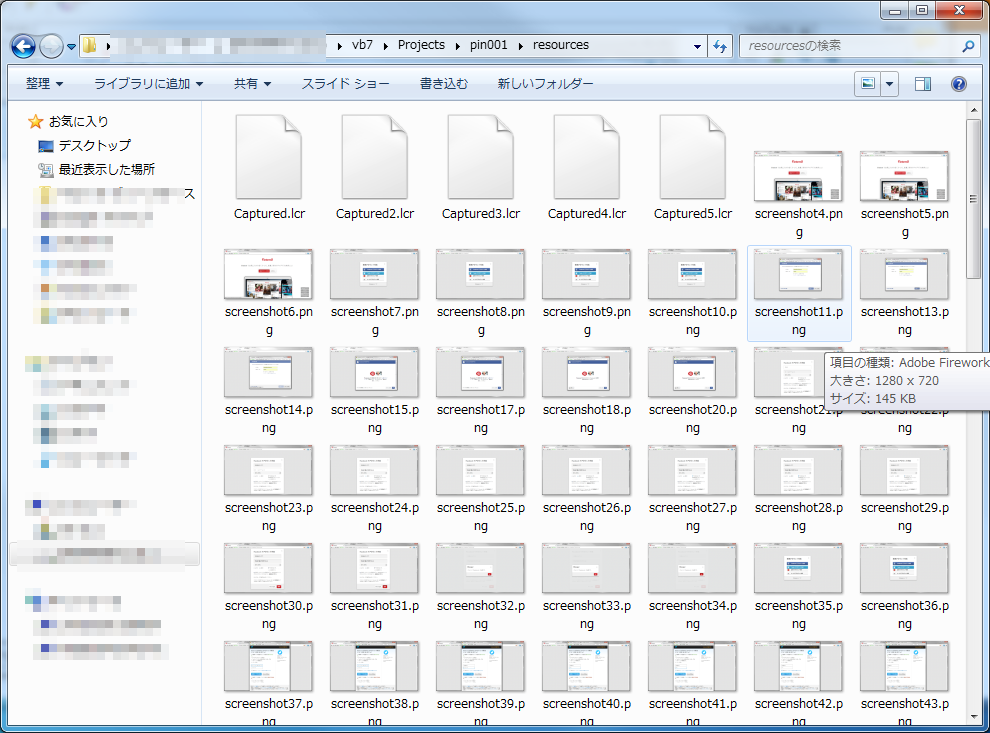Select デスクトップ in the favorites sidebar
Viewport: 990px width, 733px height.
click(x=94, y=146)
